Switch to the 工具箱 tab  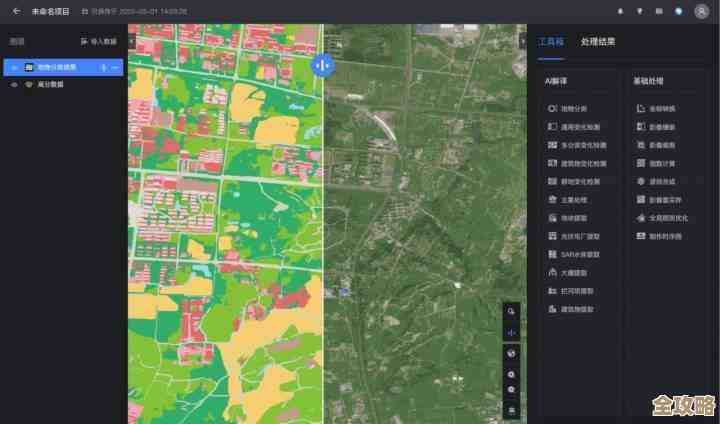[x=551, y=42]
